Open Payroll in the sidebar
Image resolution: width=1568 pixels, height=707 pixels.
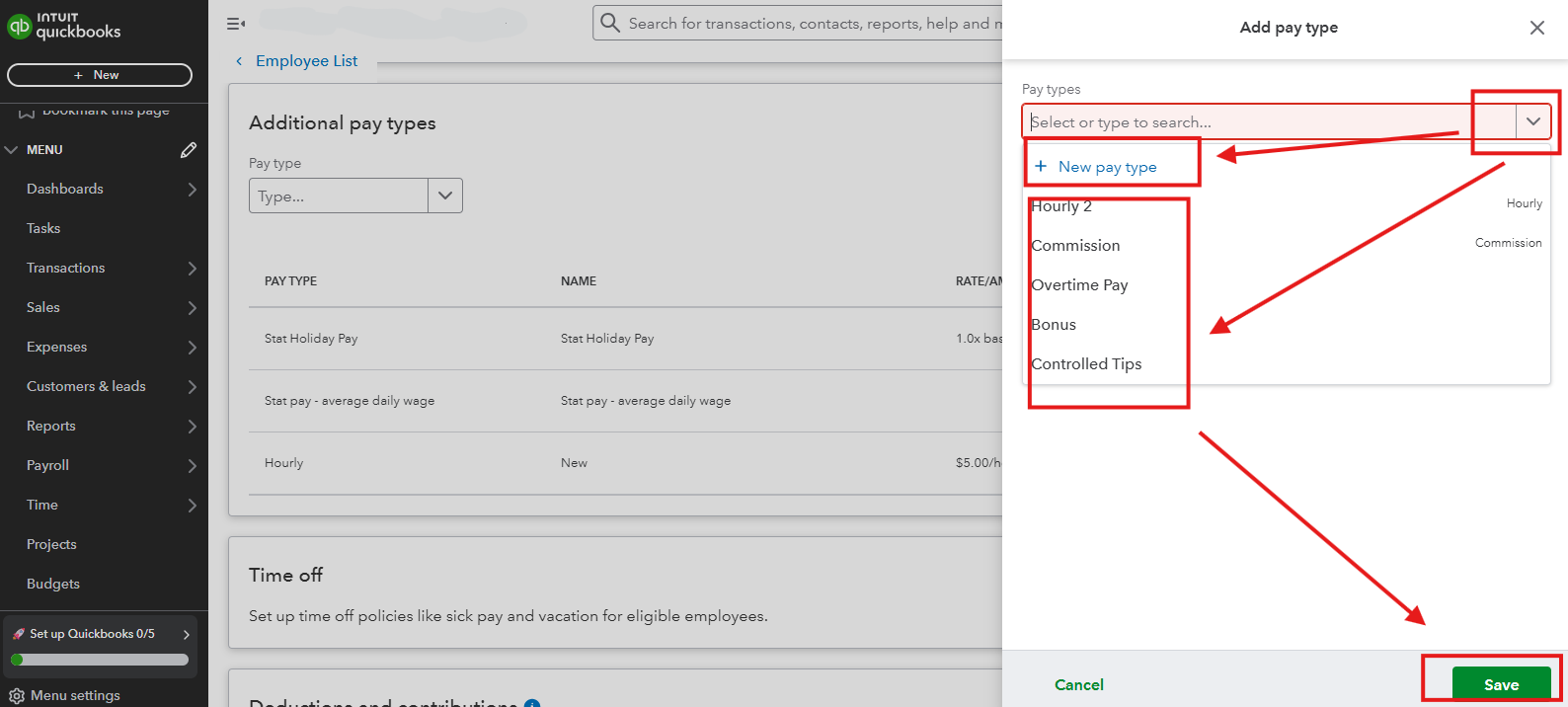coord(47,465)
